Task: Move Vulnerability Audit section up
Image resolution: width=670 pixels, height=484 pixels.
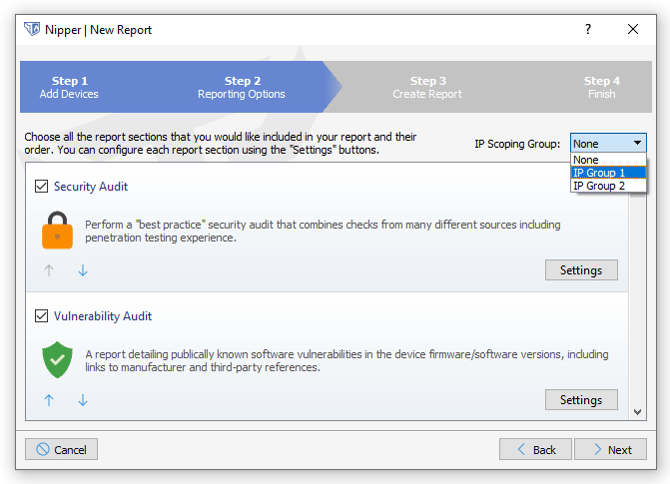Action: [49, 400]
